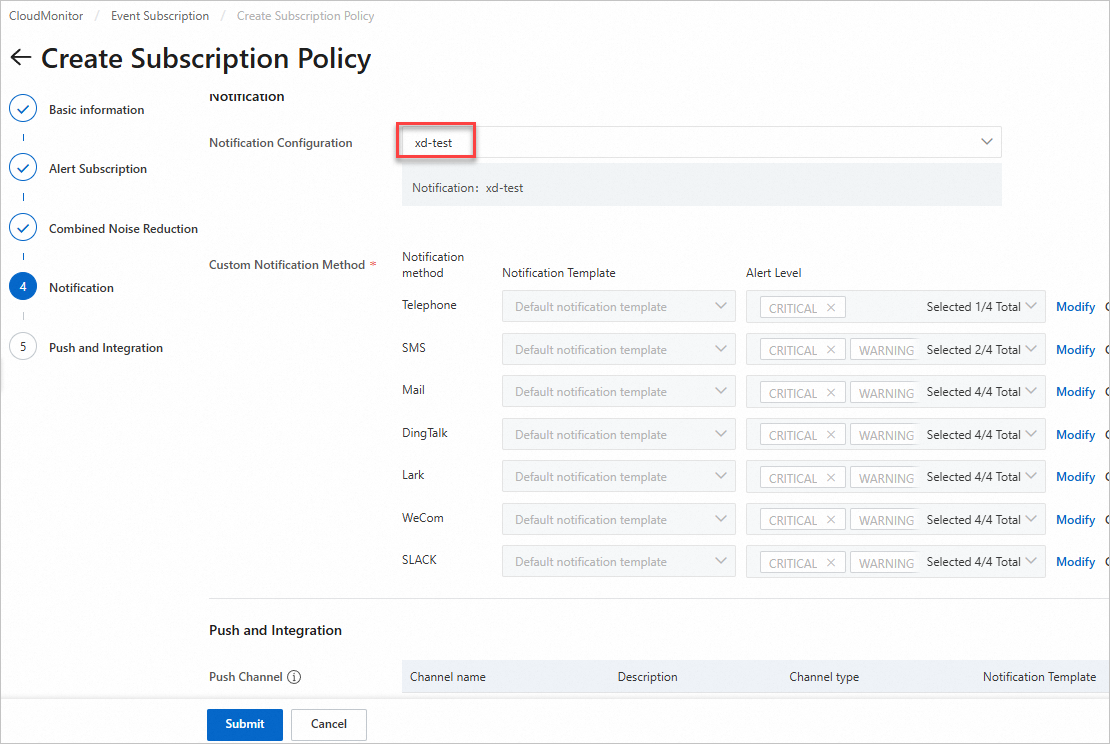Remove CRITICAL tag from WeCom alert level
The image size is (1110, 744).
[x=831, y=520]
